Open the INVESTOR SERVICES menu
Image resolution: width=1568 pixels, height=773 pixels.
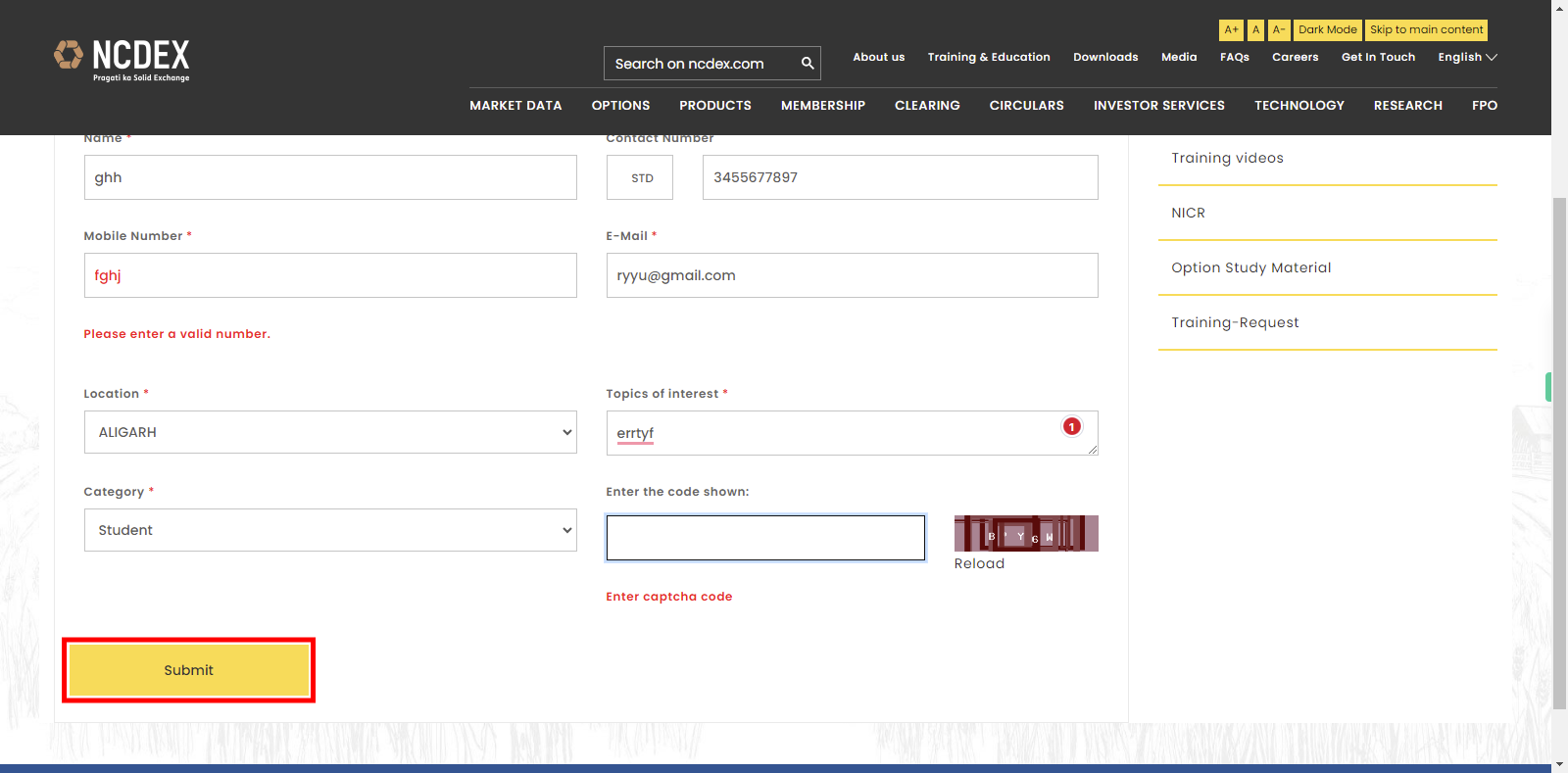click(x=1159, y=105)
